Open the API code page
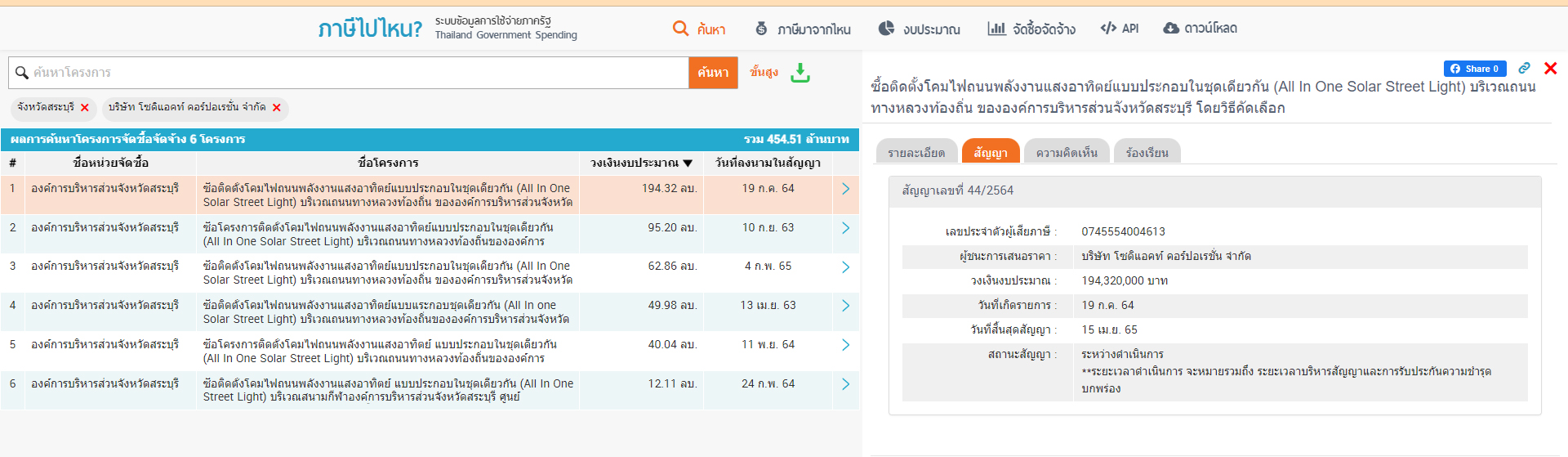This screenshot has width=1568, height=457. click(1120, 29)
